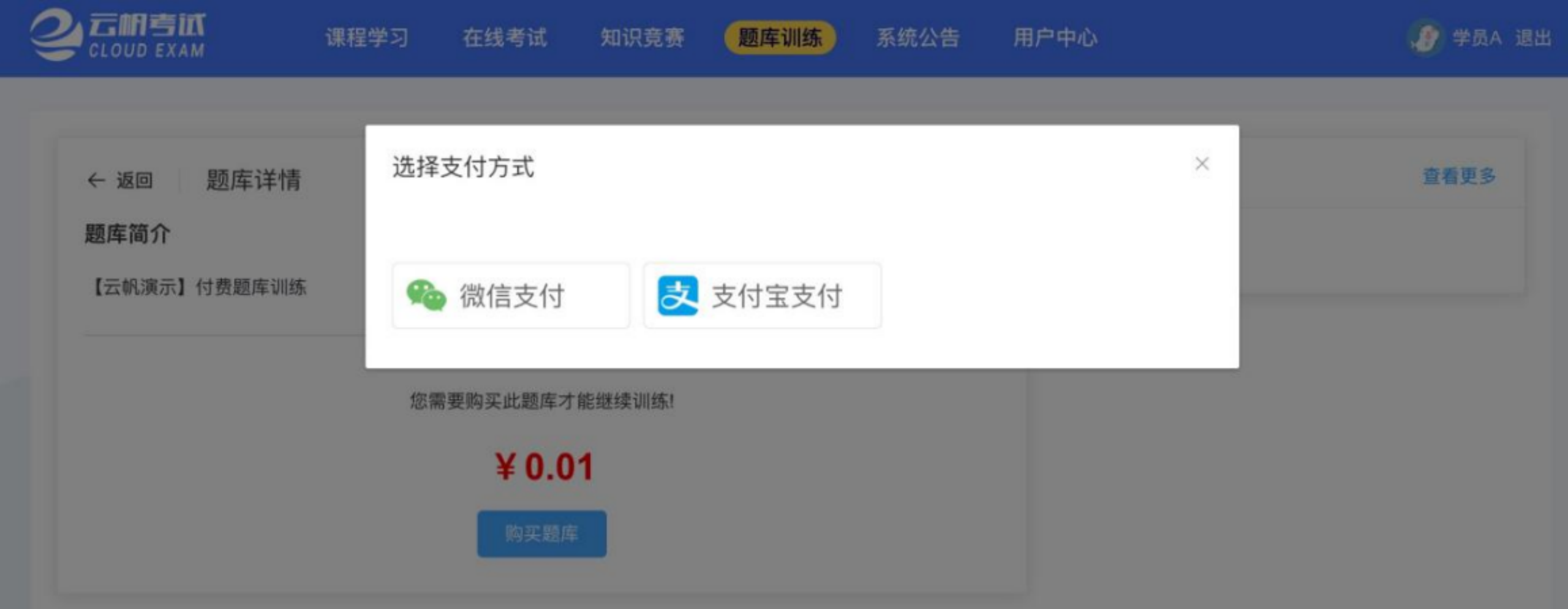Open 系统公告 in top navigation

click(918, 38)
